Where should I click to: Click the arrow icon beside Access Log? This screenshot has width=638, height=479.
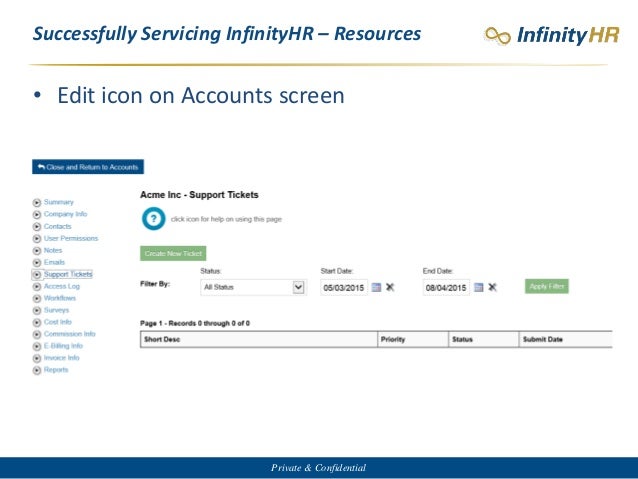tap(37, 287)
